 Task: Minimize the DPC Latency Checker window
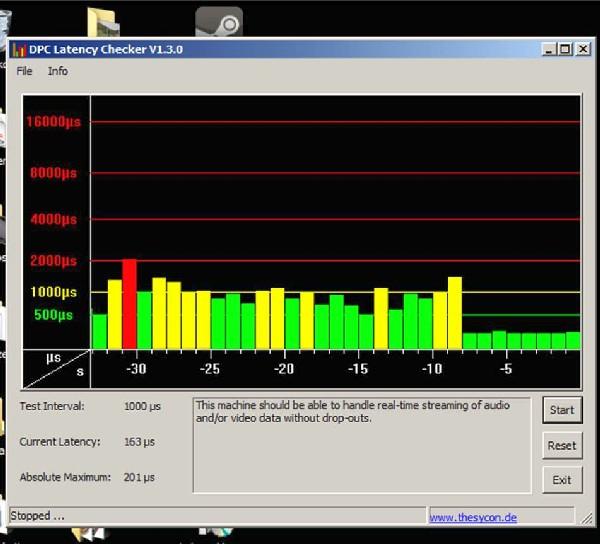pyautogui.click(x=549, y=49)
